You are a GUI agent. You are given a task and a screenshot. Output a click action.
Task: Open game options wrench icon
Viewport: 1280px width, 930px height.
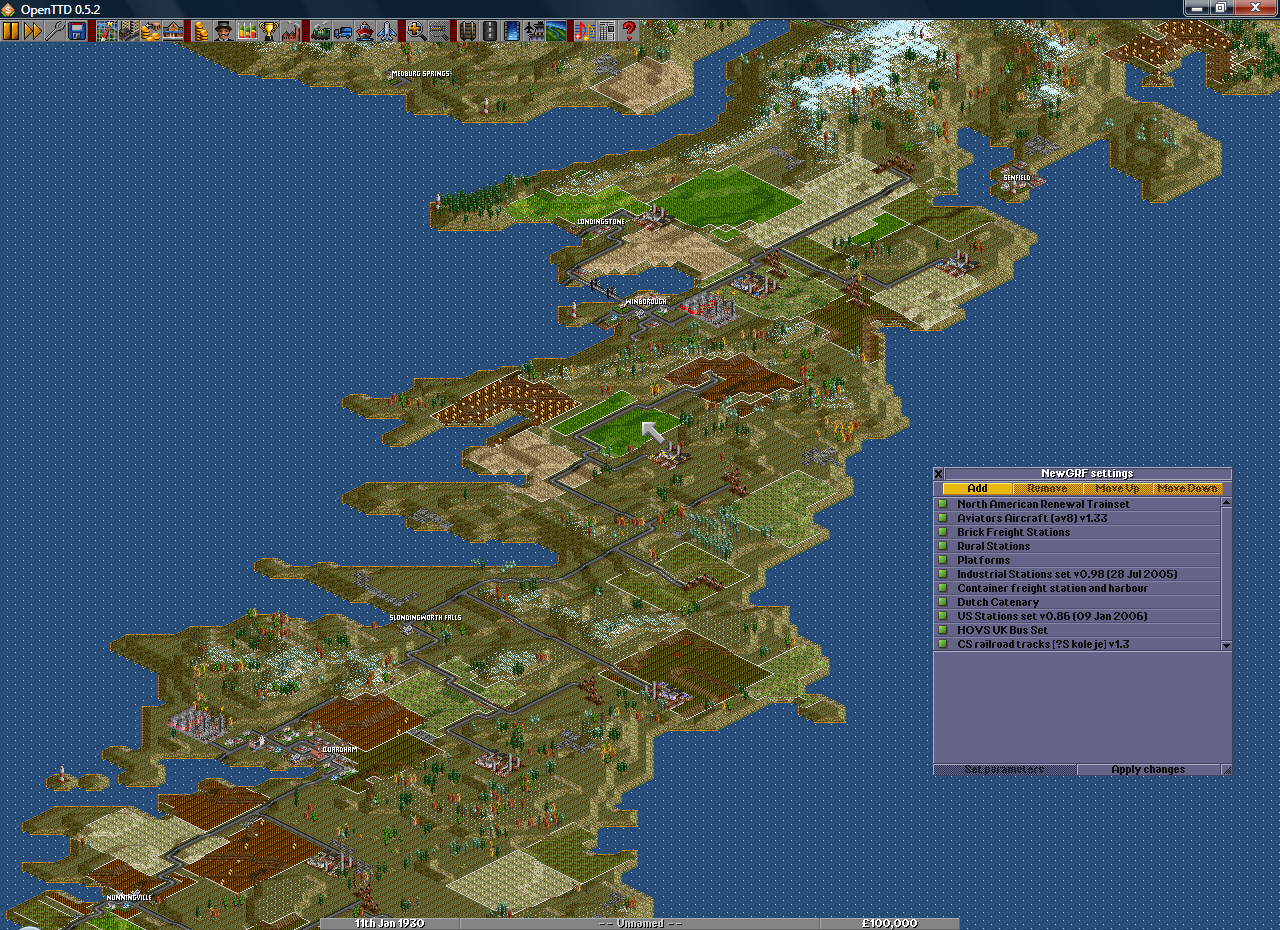tap(55, 31)
